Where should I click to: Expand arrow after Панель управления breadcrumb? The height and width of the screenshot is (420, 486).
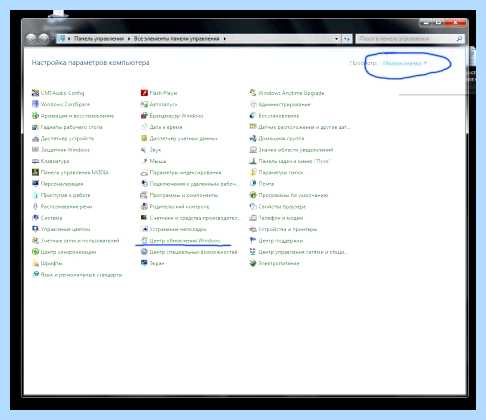(x=129, y=39)
